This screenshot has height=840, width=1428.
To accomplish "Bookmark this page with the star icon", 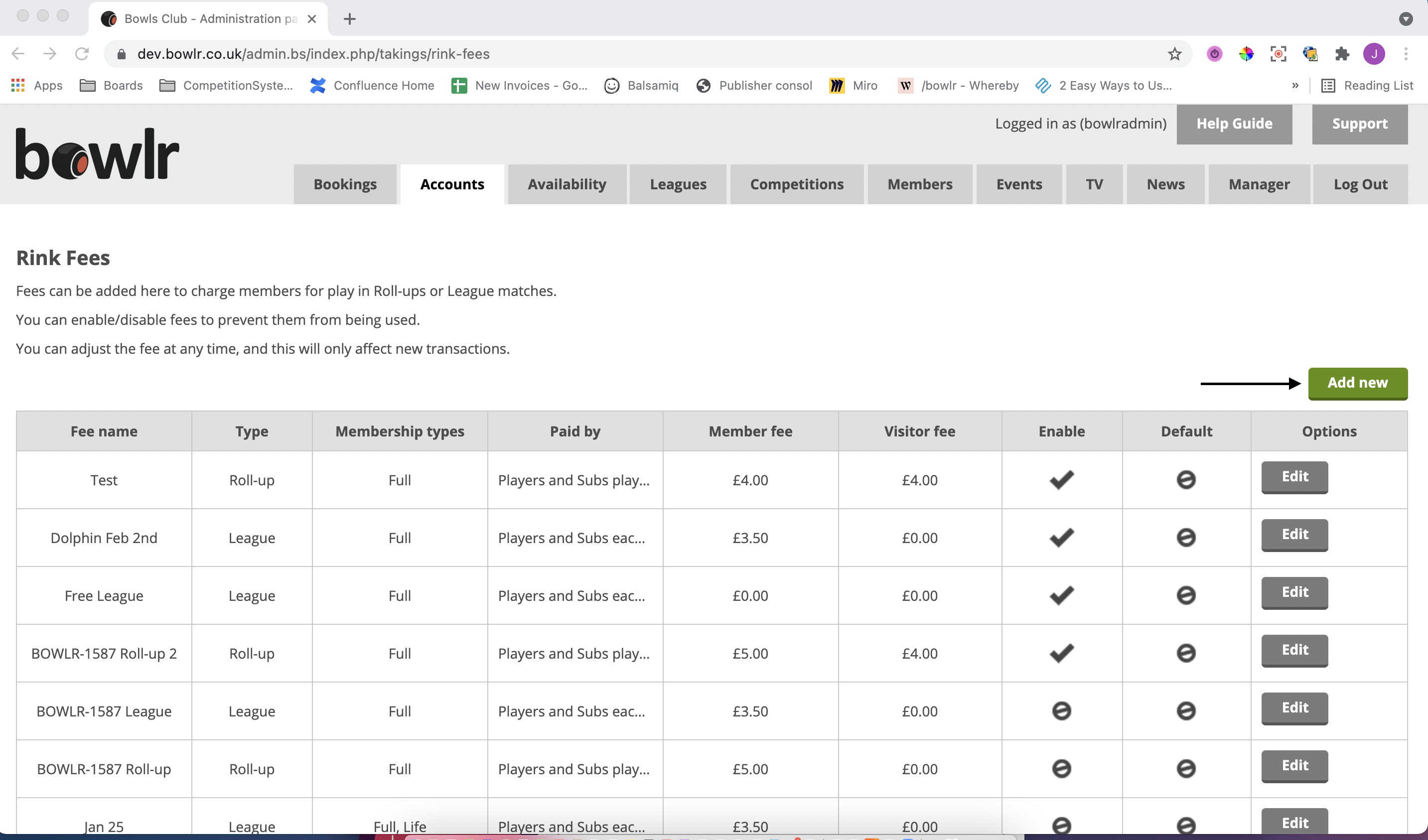I will (1174, 54).
